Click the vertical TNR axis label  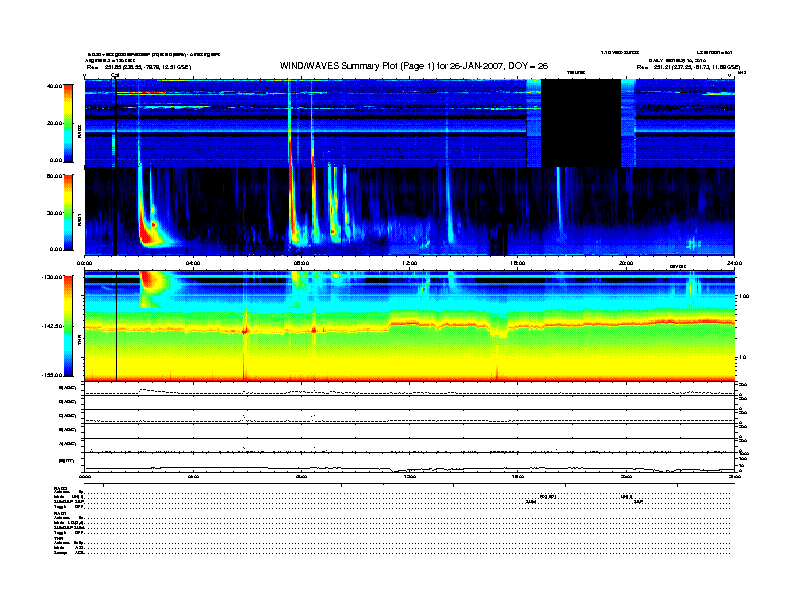pyautogui.click(x=79, y=342)
